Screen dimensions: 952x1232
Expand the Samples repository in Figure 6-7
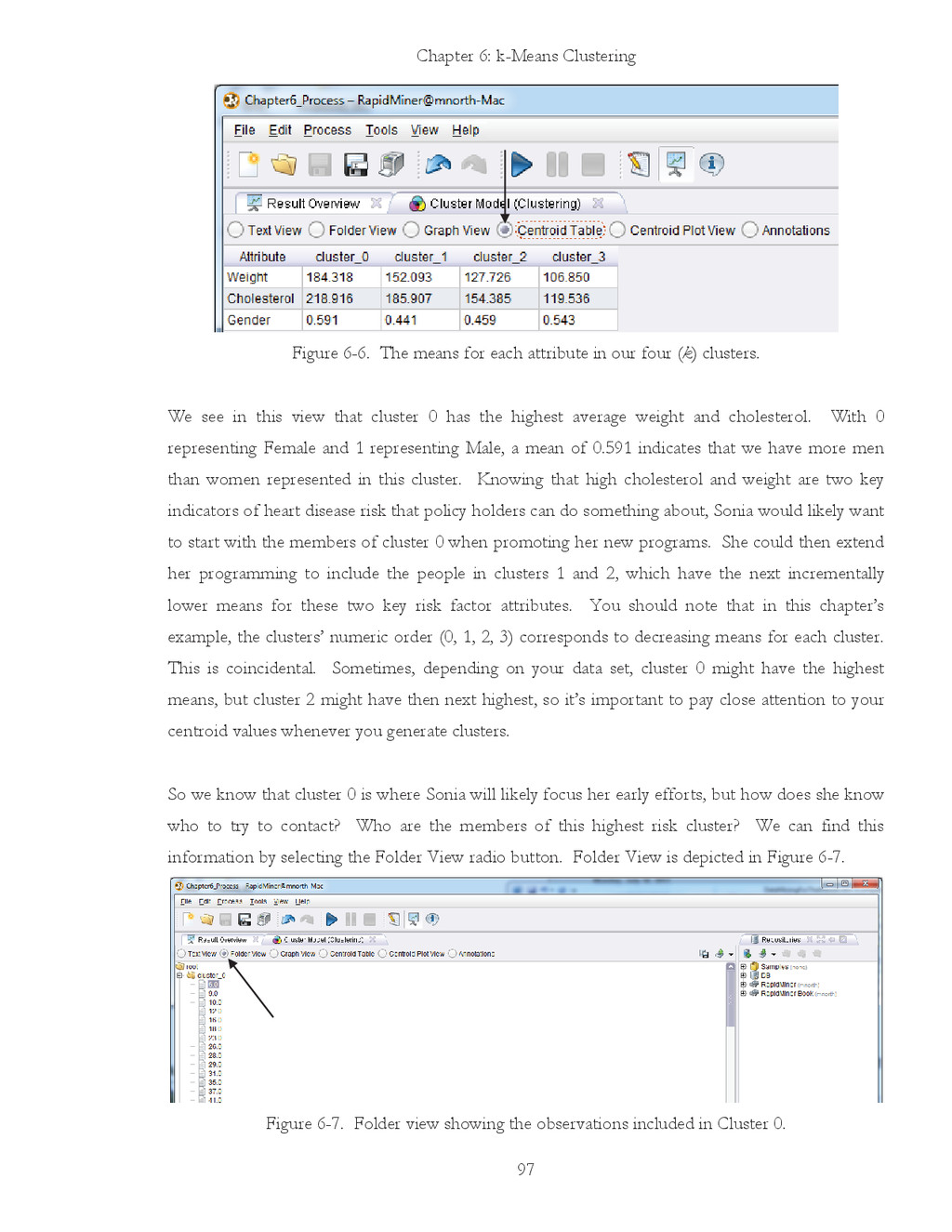(x=744, y=966)
